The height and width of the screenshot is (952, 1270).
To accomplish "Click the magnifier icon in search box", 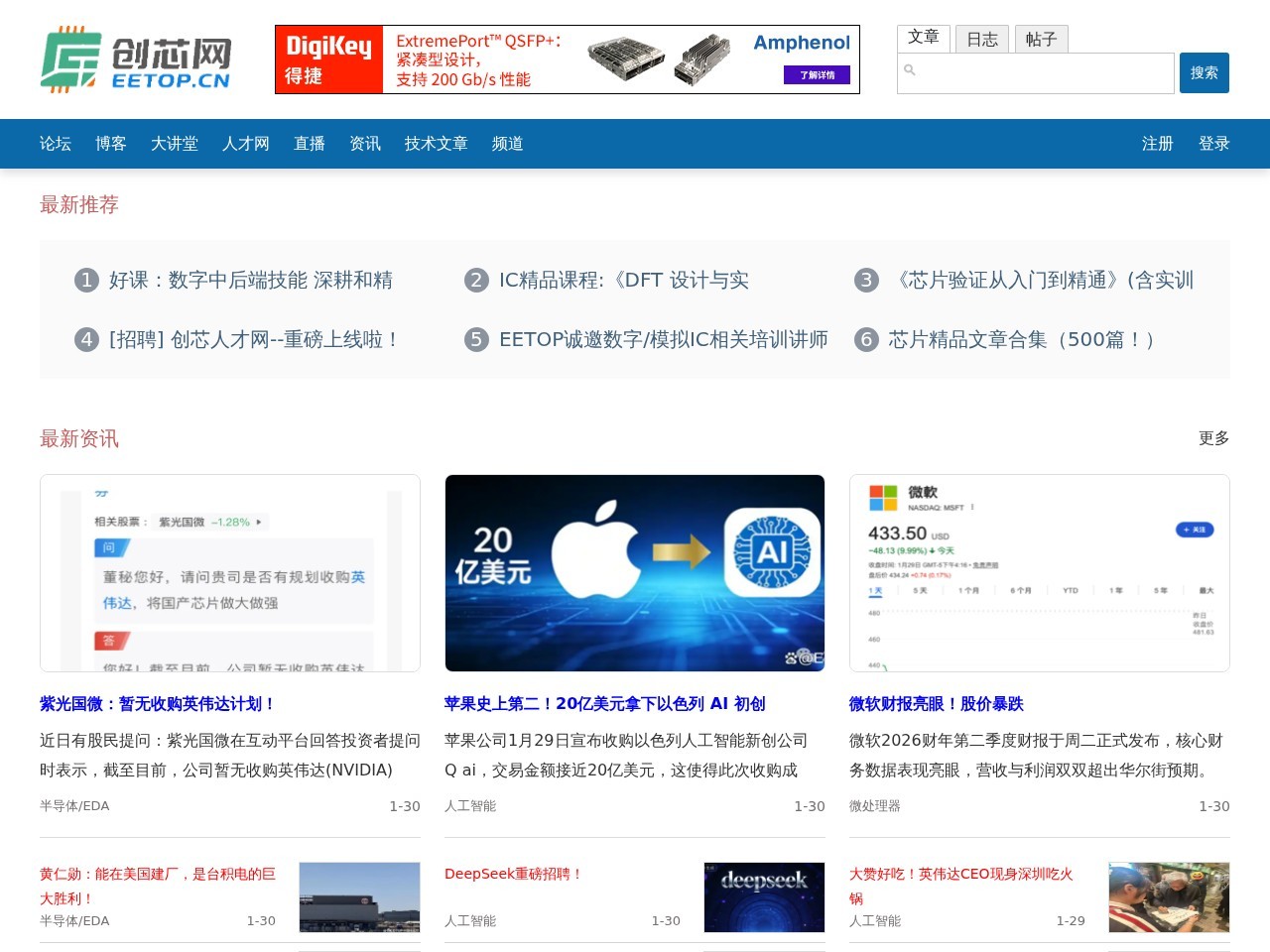I will [x=910, y=70].
